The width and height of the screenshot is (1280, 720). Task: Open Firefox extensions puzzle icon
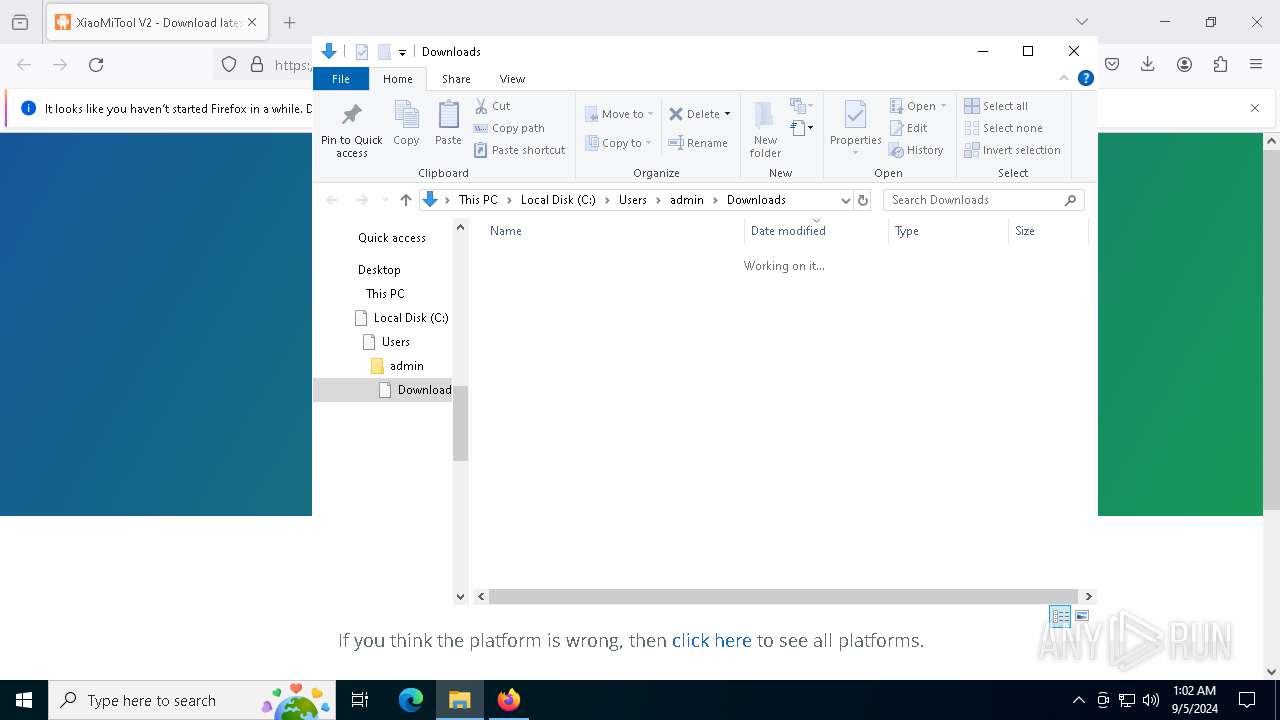[1220, 65]
